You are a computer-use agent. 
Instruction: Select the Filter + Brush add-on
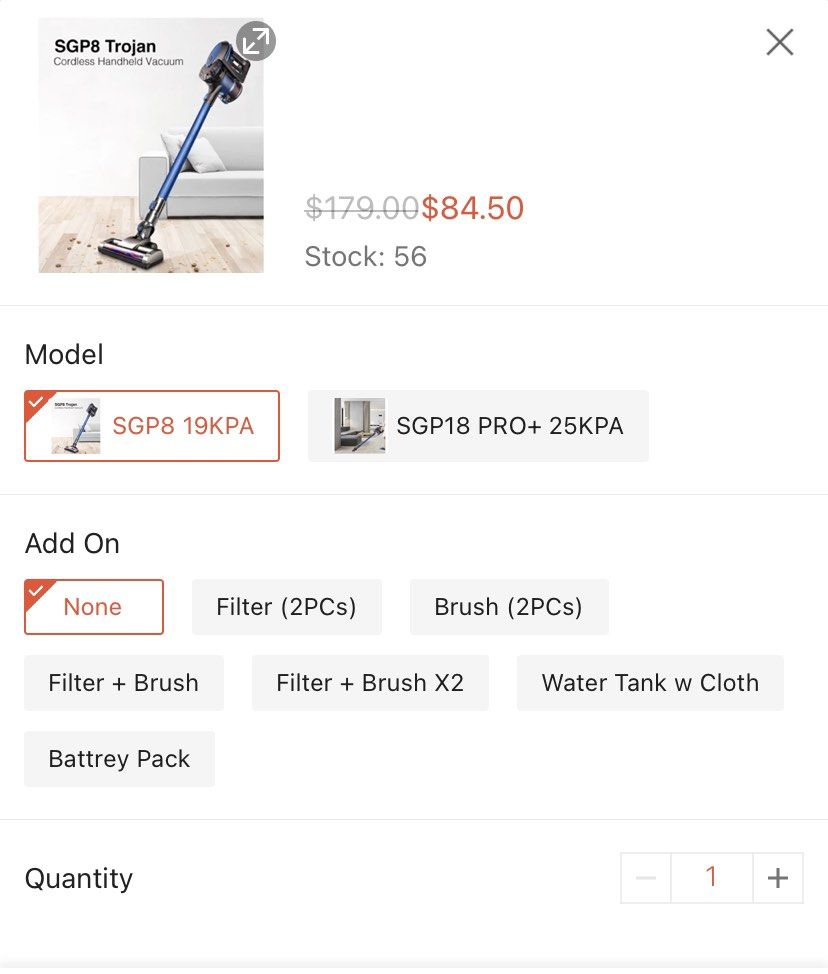coord(123,682)
